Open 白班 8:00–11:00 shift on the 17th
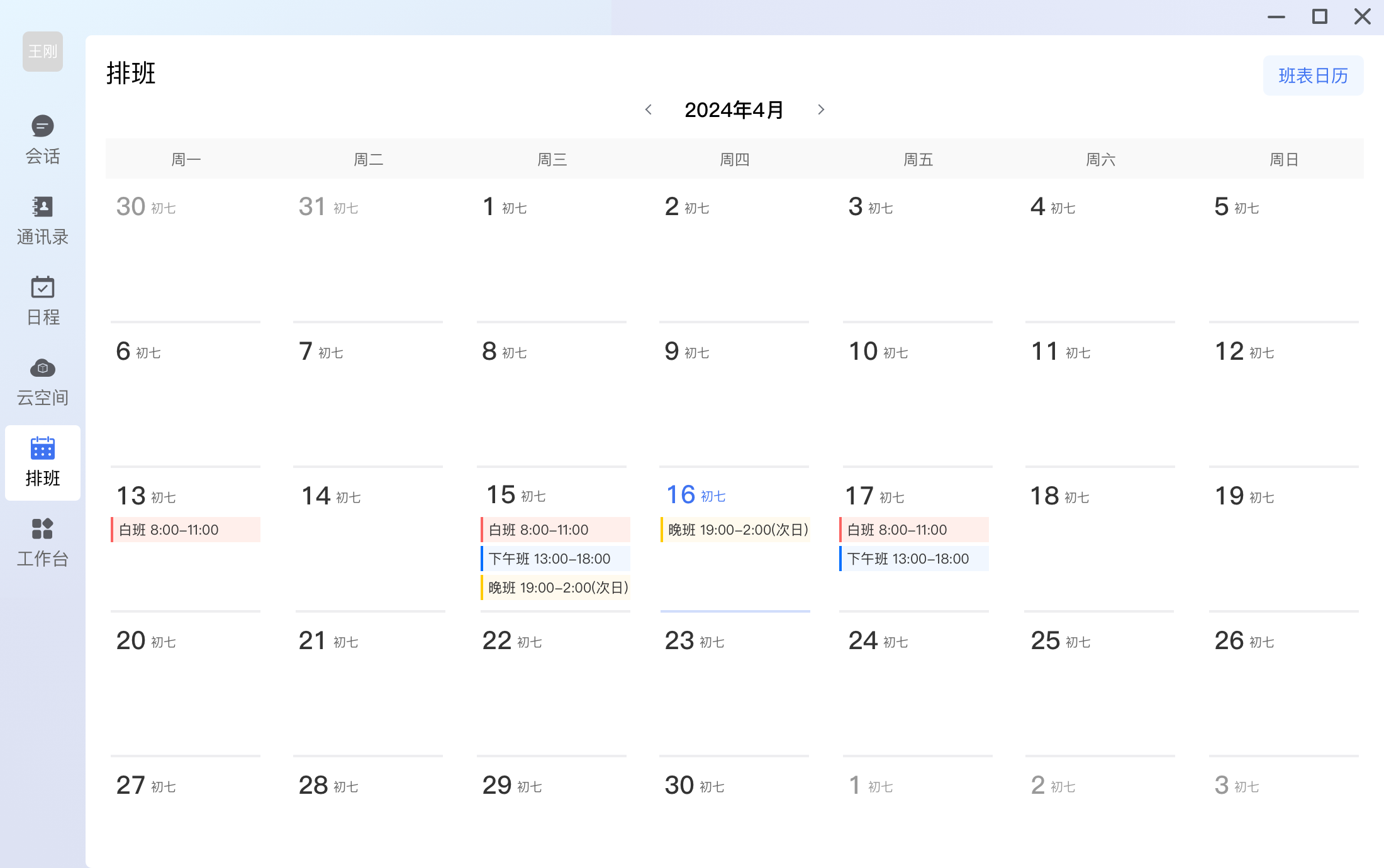The height and width of the screenshot is (868, 1384). tap(914, 530)
